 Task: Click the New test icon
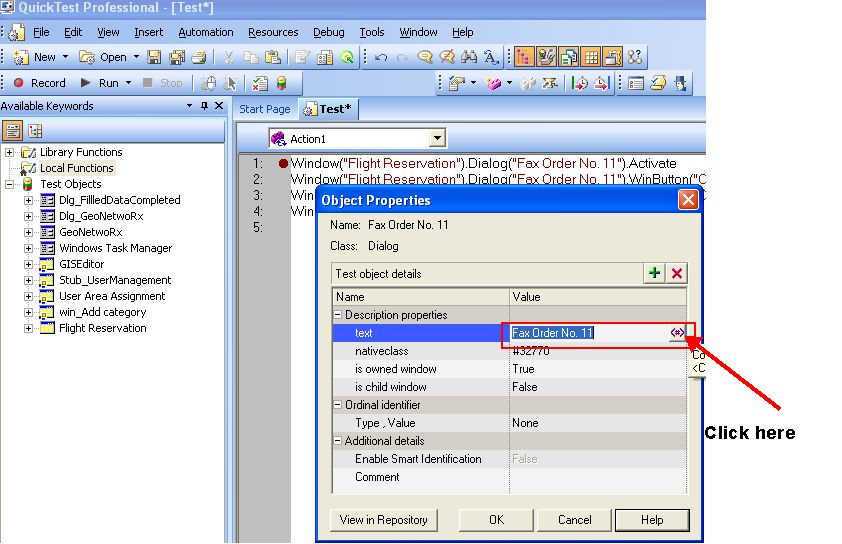pyautogui.click(x=21, y=57)
